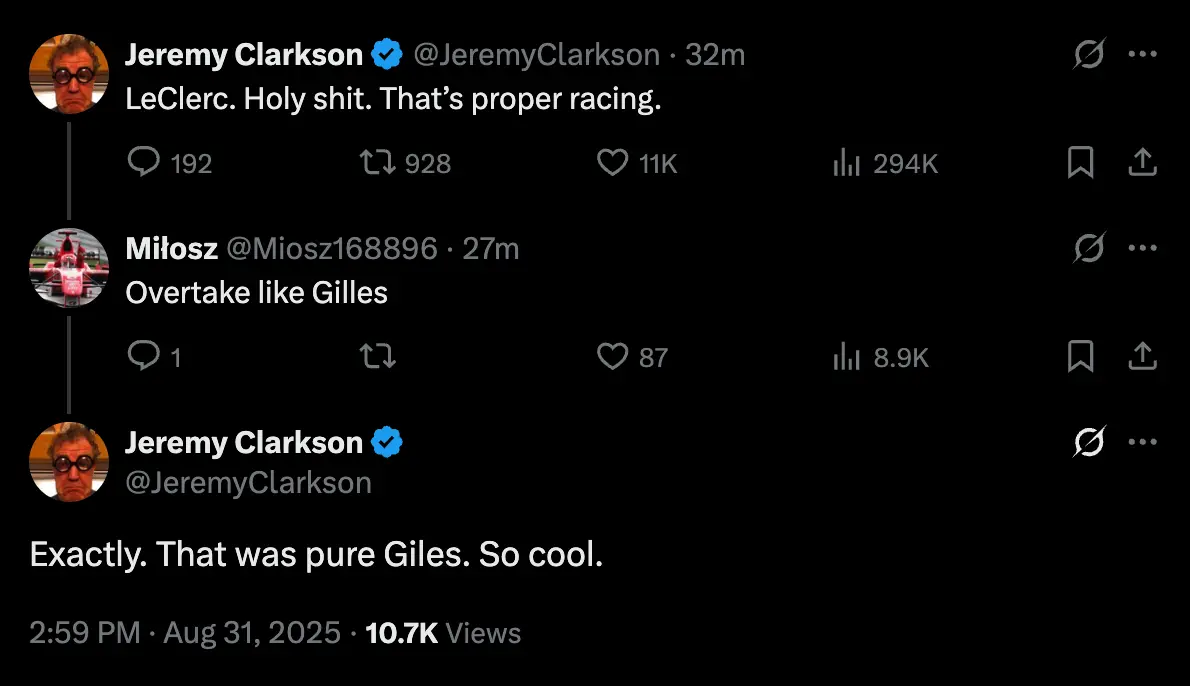Open the more options menu on Miłosz's reply
Viewport: 1190px width, 686px height.
1143,248
